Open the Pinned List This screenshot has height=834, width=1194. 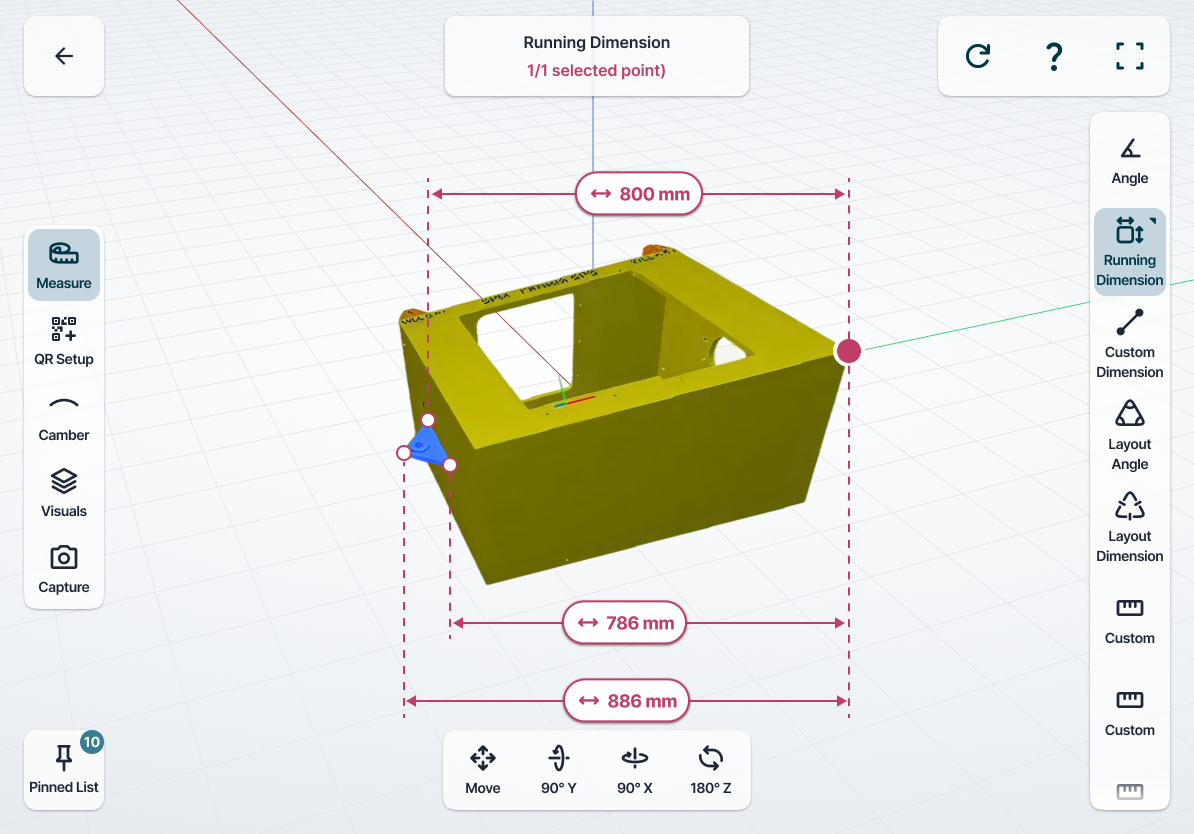tap(64, 770)
